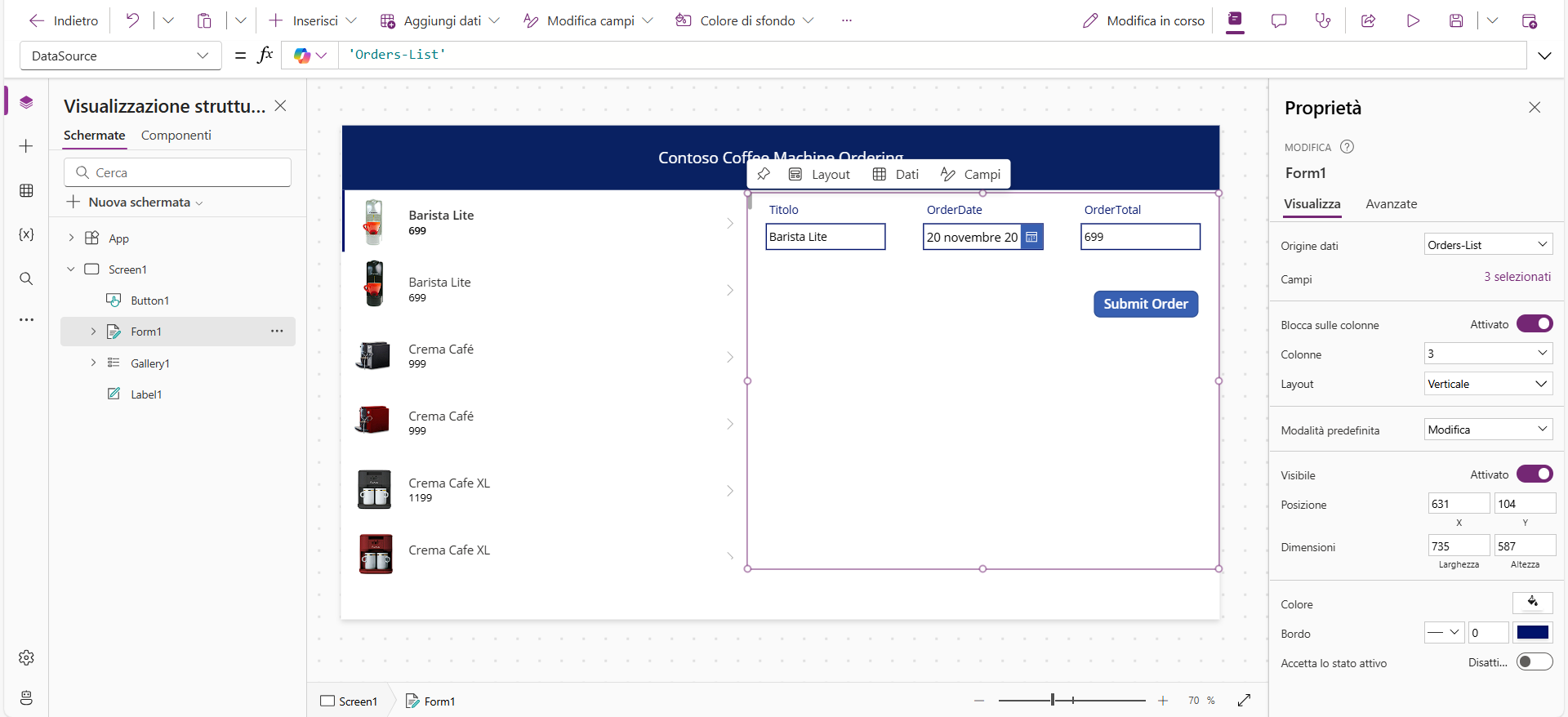Image resolution: width=1568 pixels, height=717 pixels.
Task: Expand the App node in the tree
Action: 71,238
